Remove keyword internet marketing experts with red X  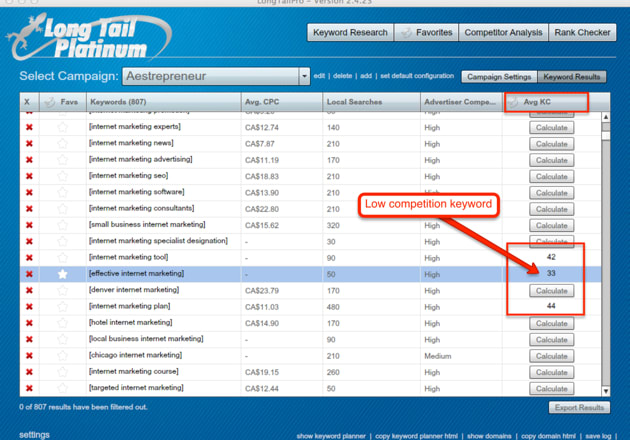[x=29, y=127]
